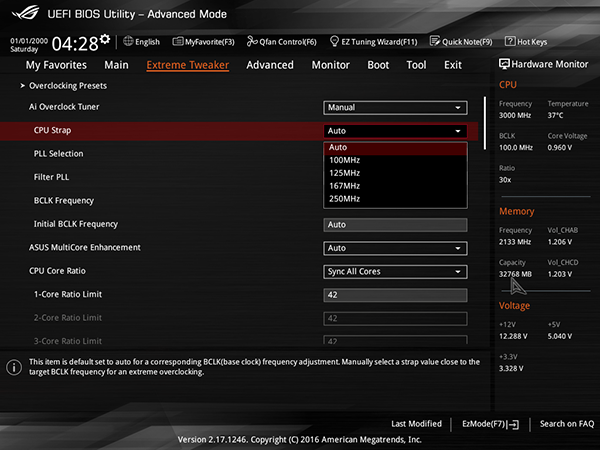Click memory capacity 32768 MB value
This screenshot has height=450, width=600.
coord(515,274)
